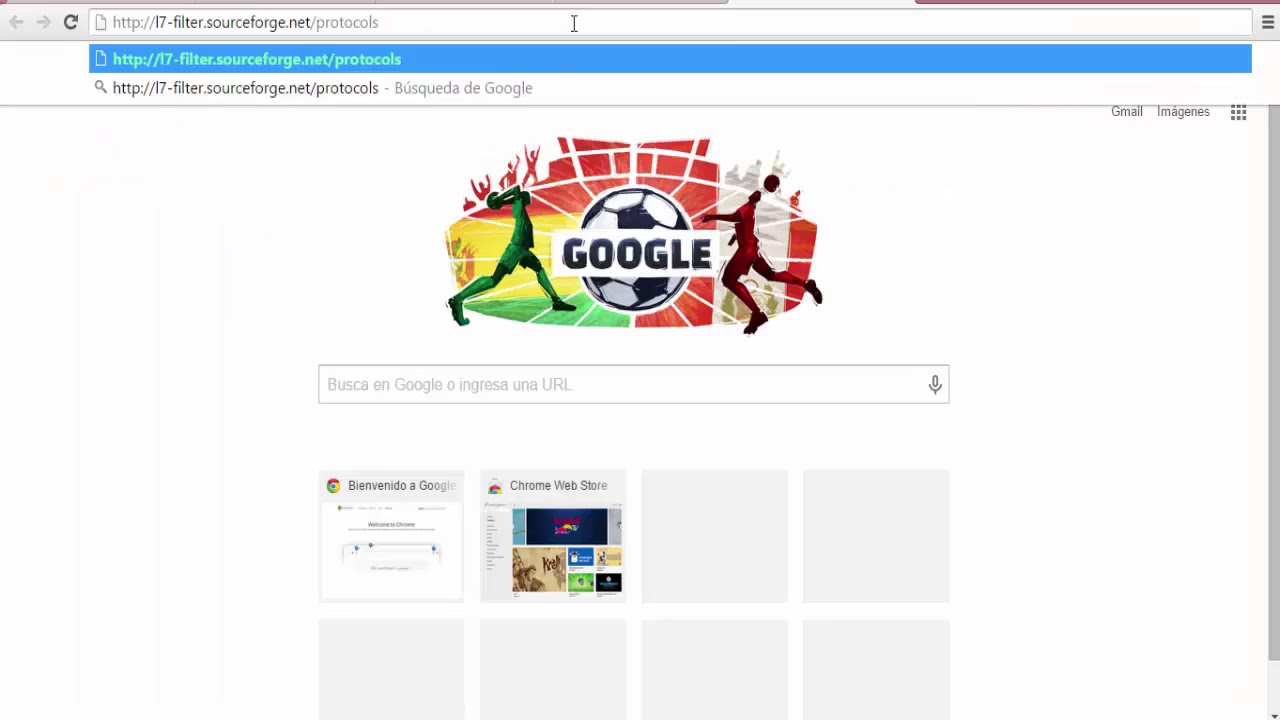Click the page icon in address bar

(100, 22)
